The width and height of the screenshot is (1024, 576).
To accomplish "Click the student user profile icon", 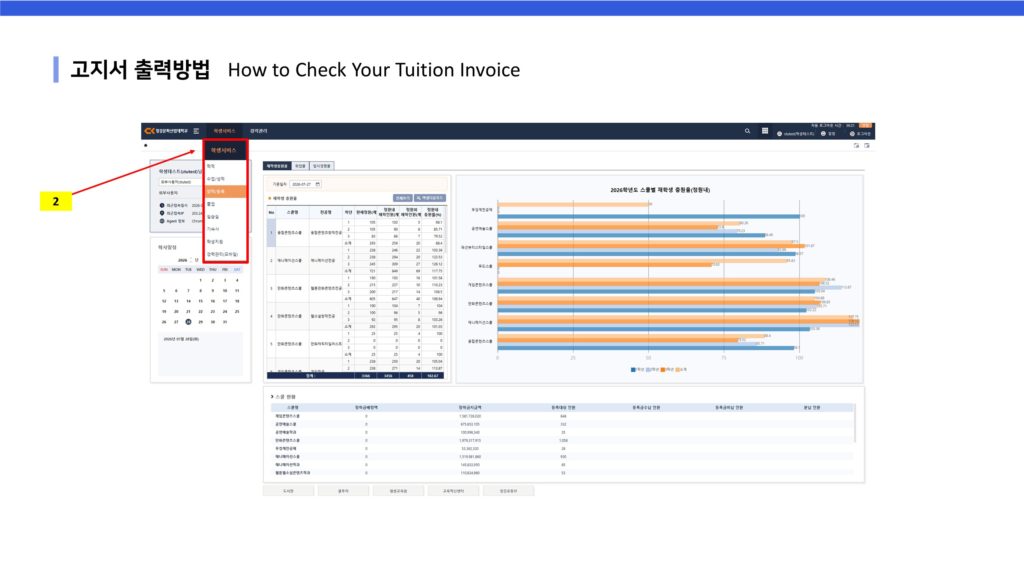I will 779,134.
